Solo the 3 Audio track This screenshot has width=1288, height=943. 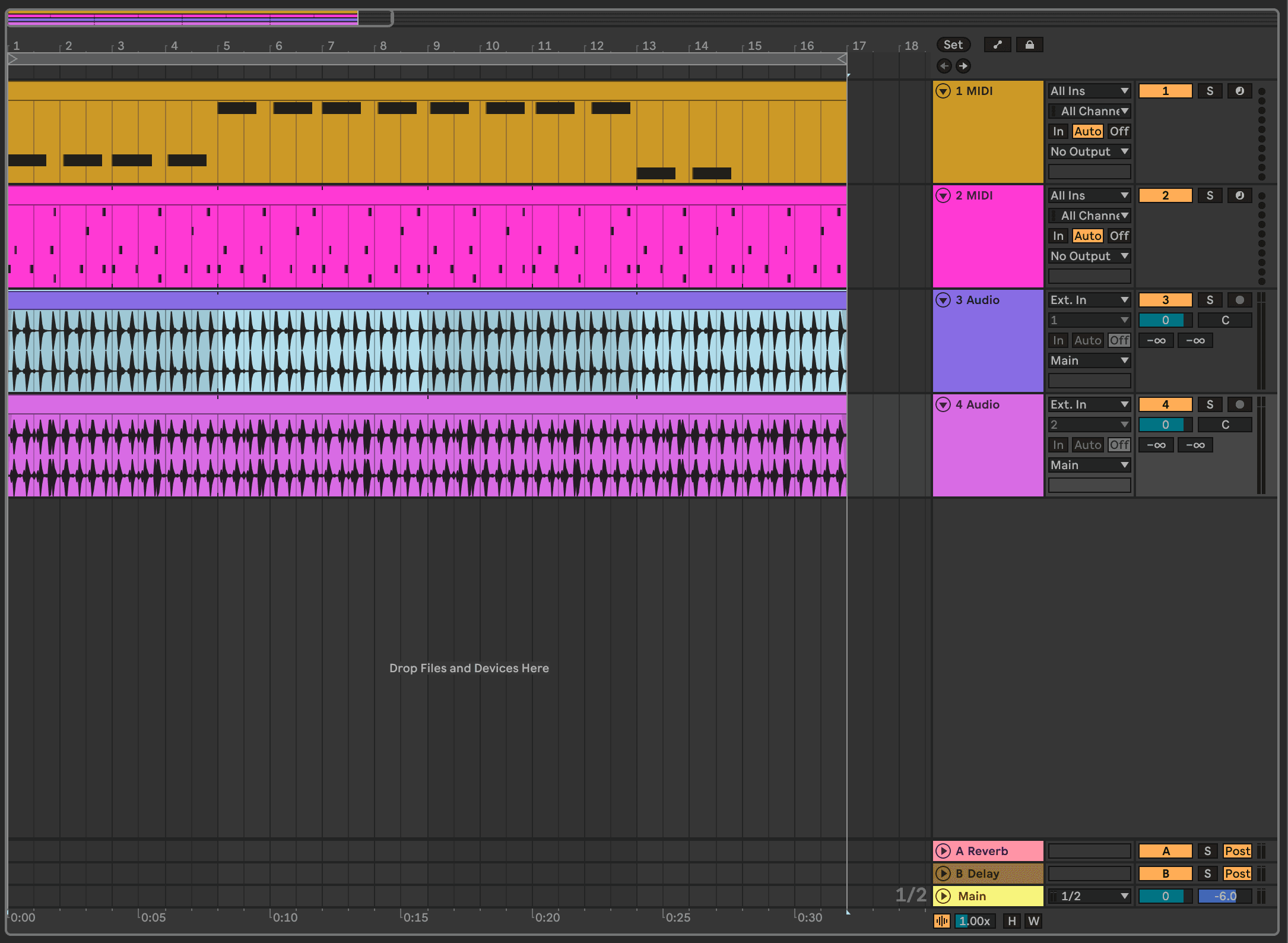1210,300
